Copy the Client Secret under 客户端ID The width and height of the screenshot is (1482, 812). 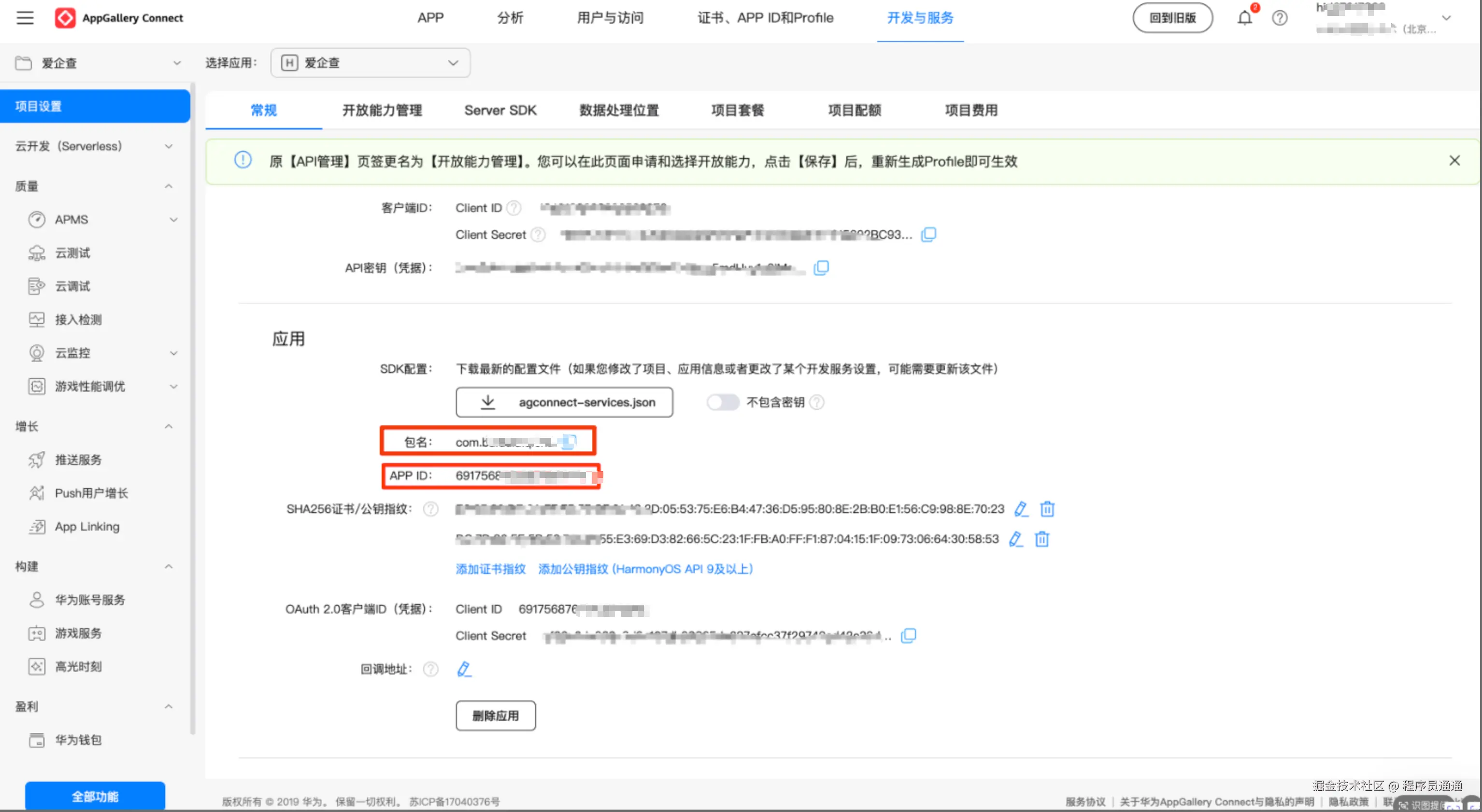pyautogui.click(x=928, y=235)
